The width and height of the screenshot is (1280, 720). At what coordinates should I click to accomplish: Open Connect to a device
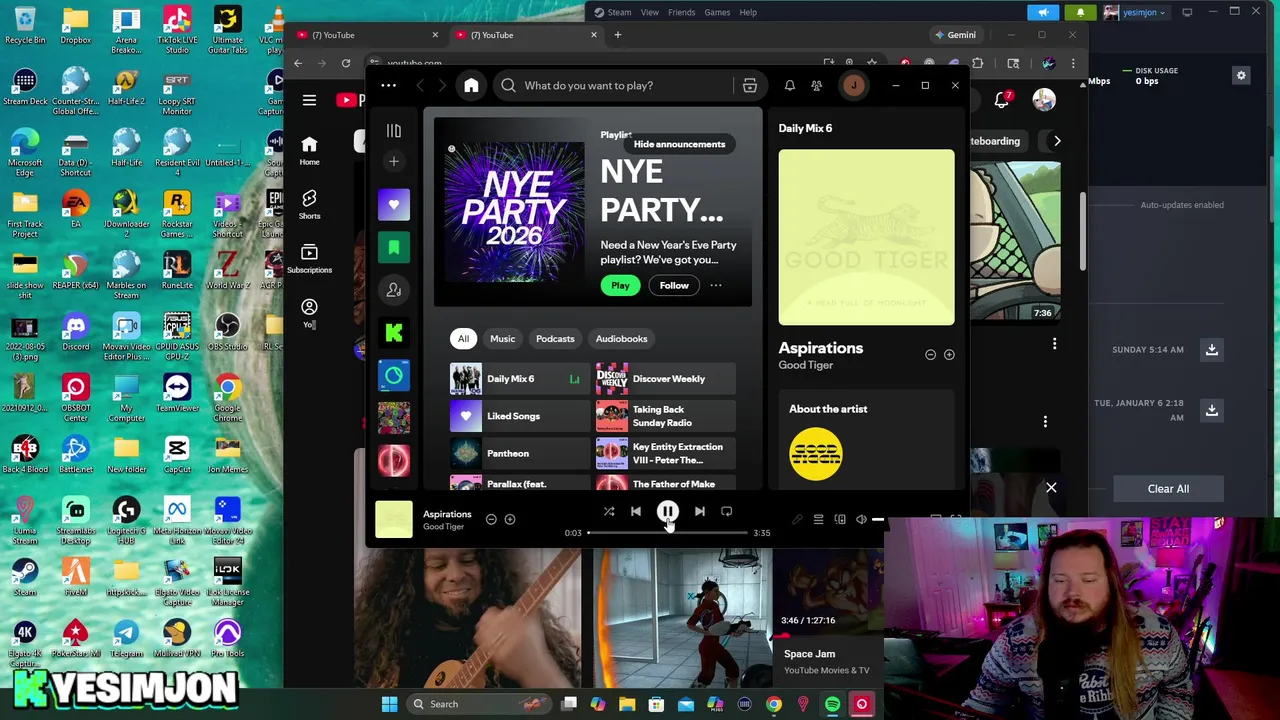840,520
